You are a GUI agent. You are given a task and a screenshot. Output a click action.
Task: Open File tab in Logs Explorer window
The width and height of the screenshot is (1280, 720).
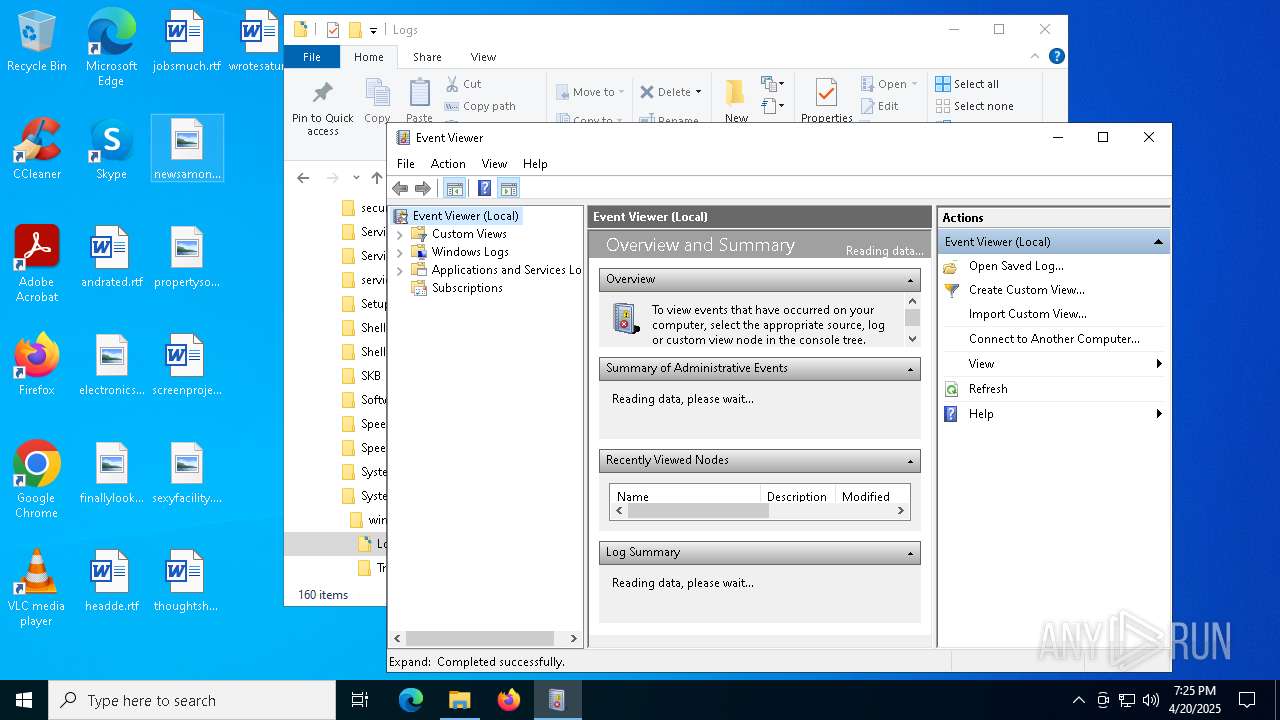(x=312, y=57)
